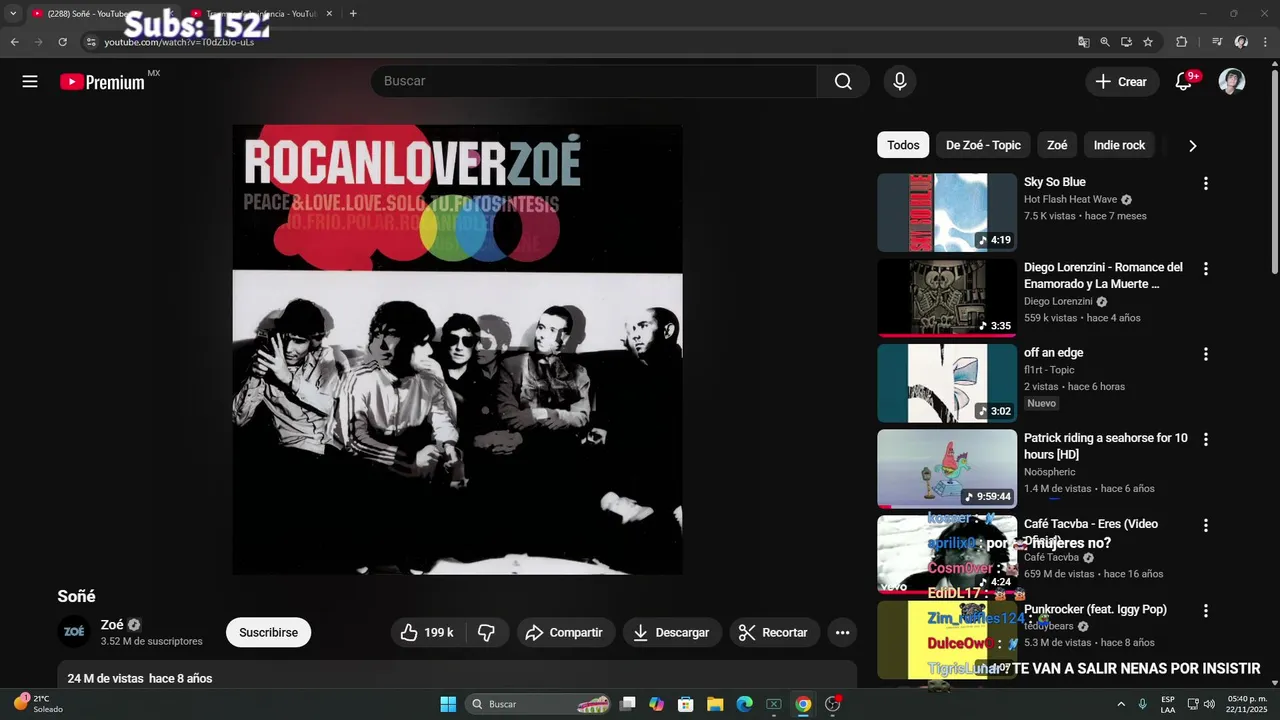Screen dimensions: 1280x720
Task: Click Suscribirse button
Action: pos(268,633)
